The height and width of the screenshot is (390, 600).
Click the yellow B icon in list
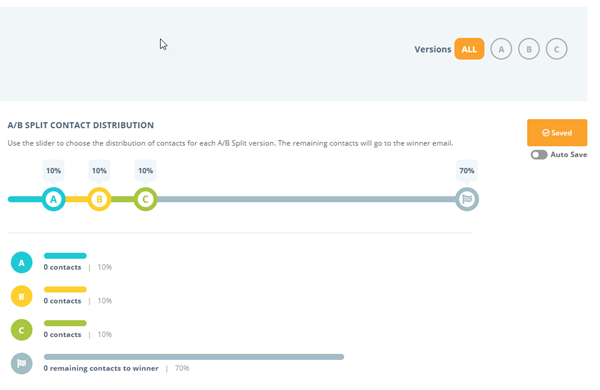click(21, 296)
